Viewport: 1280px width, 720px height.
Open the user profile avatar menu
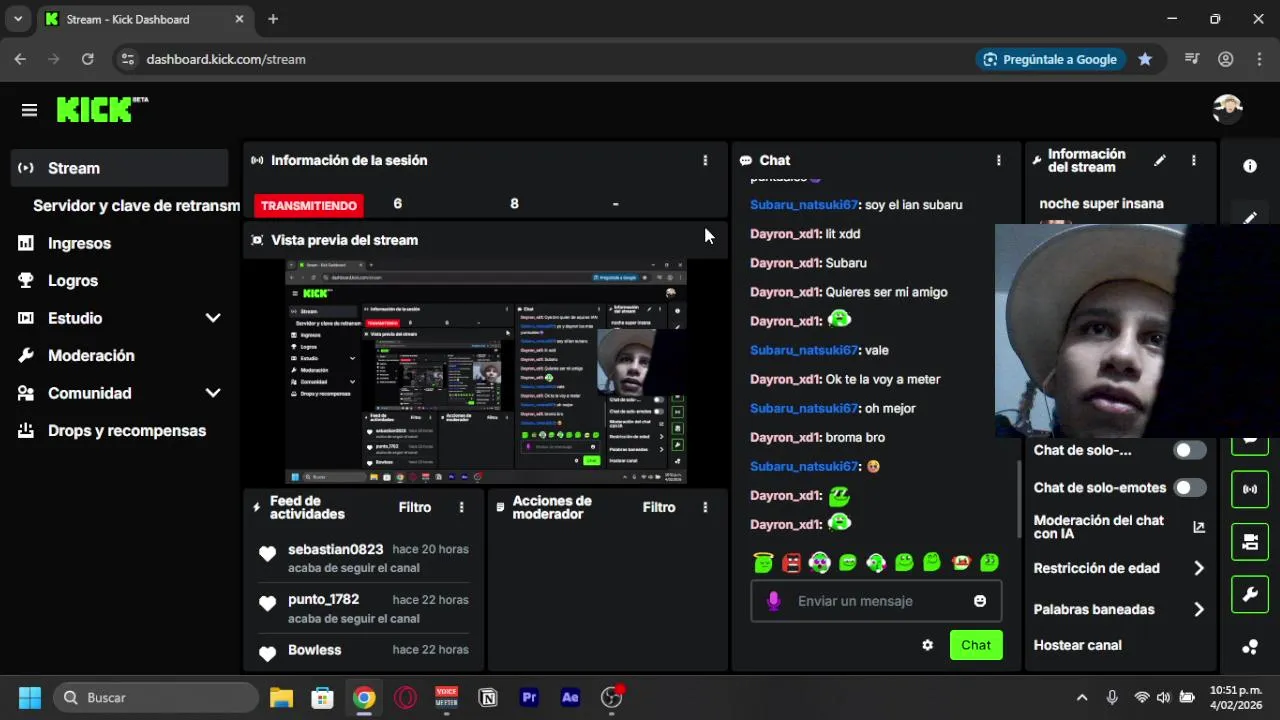pos(1227,109)
